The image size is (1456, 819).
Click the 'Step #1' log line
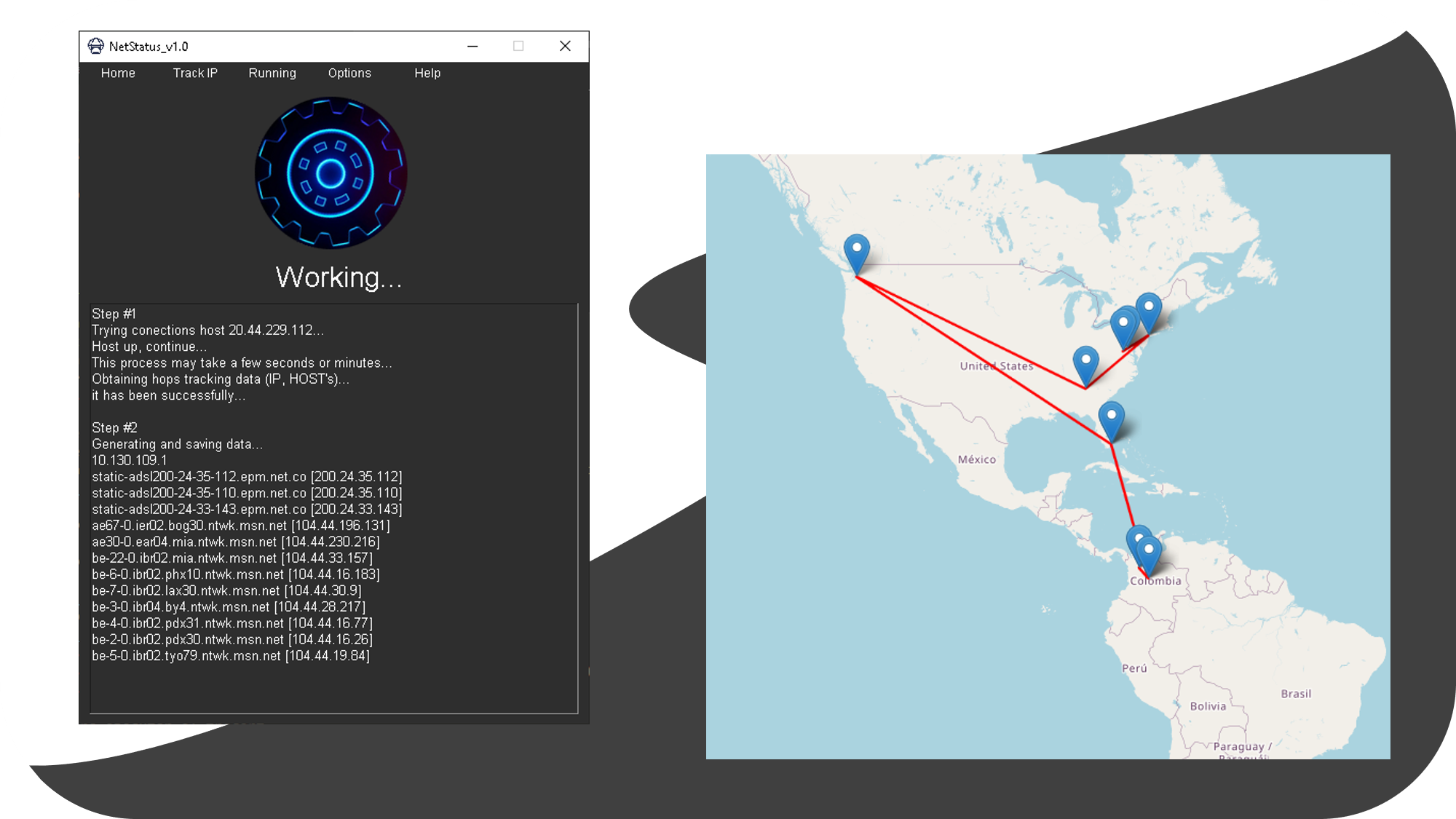pos(114,314)
